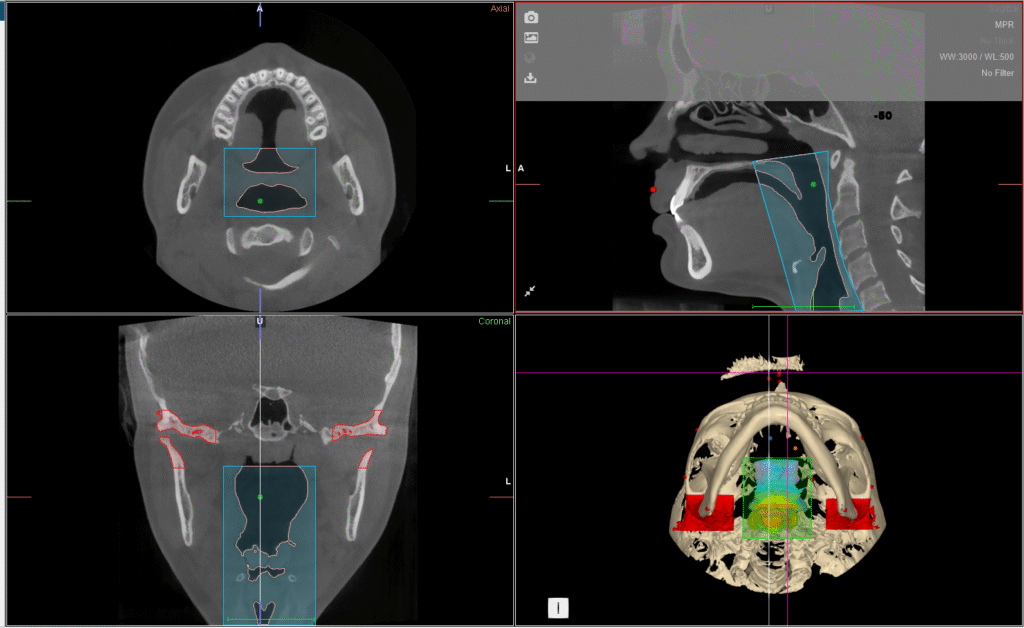Click the WW:3000 / WL:500 window level text

coord(976,57)
